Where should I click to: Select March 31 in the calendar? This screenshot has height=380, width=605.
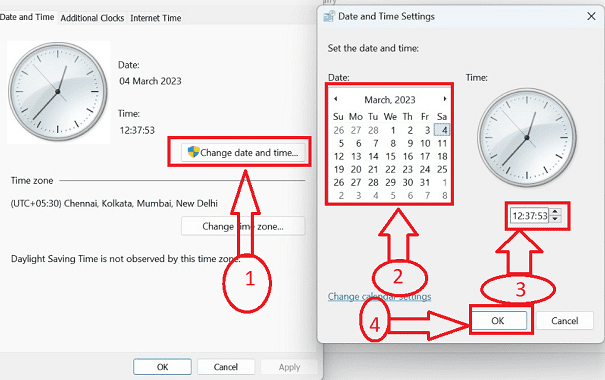425,182
